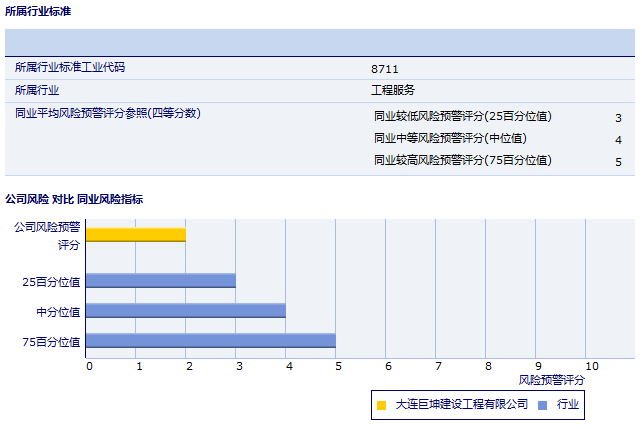Click the yellow legend swatch for 大连巨坤建设工程有限公司
Screen dimensions: 642x429
tap(381, 405)
